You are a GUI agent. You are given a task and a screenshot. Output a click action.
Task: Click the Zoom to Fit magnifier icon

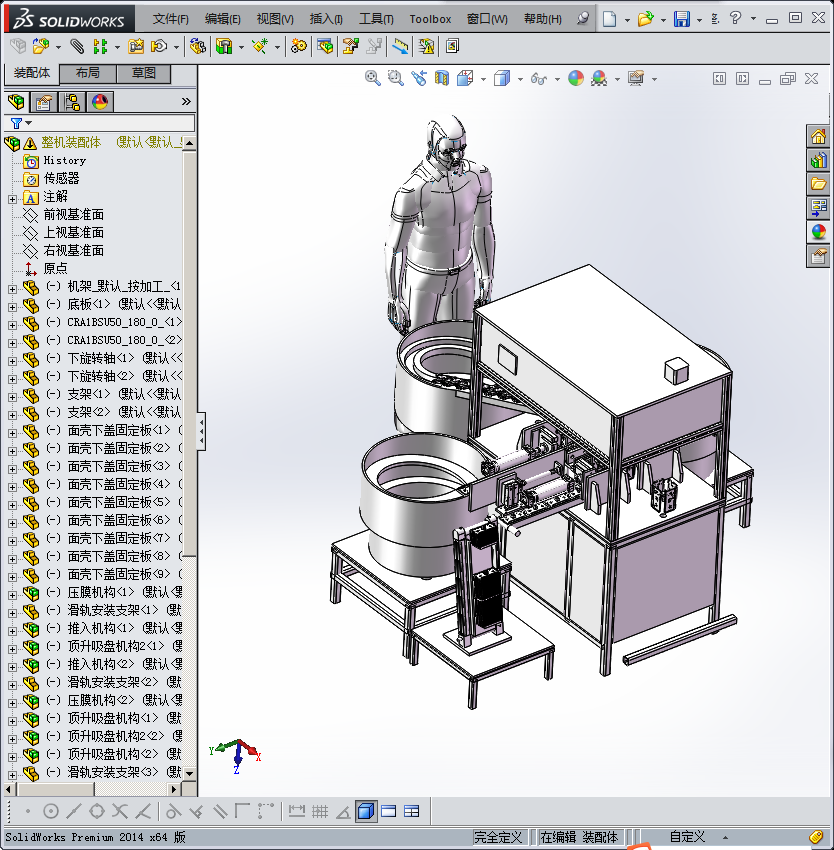373,78
